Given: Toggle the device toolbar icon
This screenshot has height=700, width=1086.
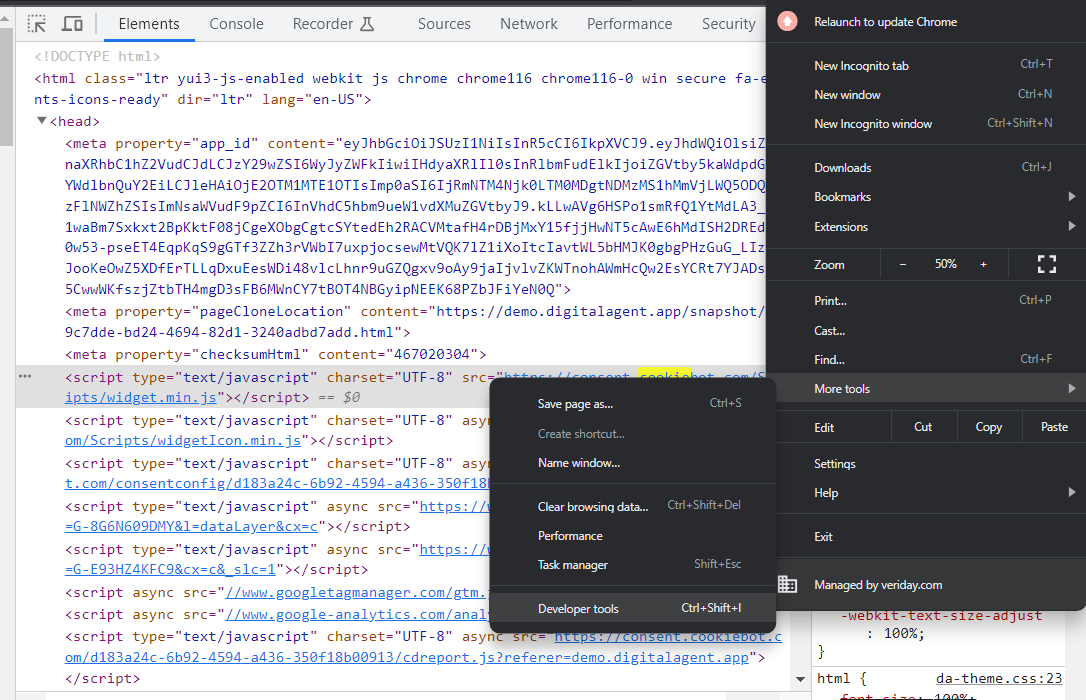Looking at the screenshot, I should click(72, 24).
